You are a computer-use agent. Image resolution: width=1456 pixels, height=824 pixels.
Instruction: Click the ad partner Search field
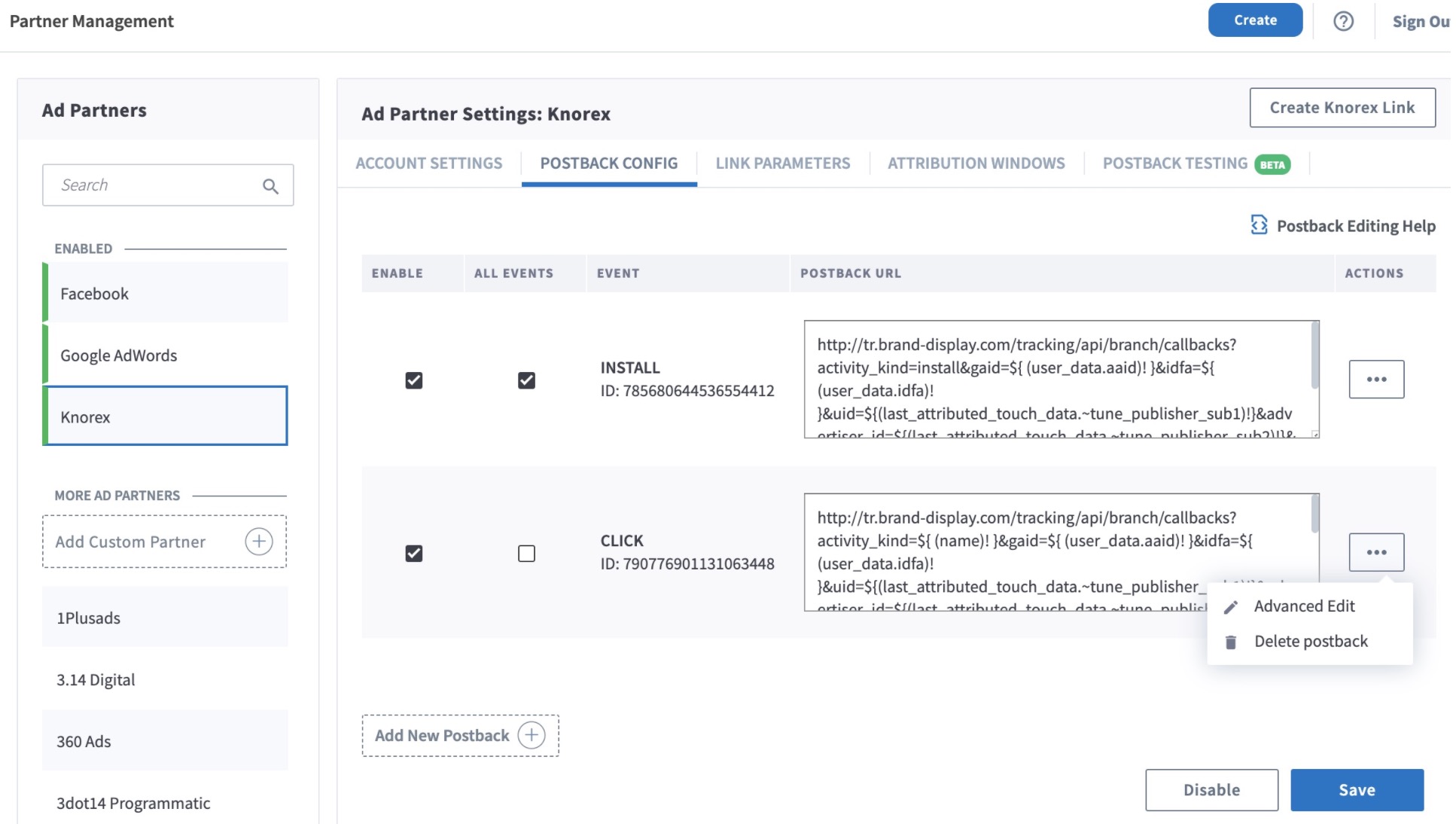coord(167,185)
